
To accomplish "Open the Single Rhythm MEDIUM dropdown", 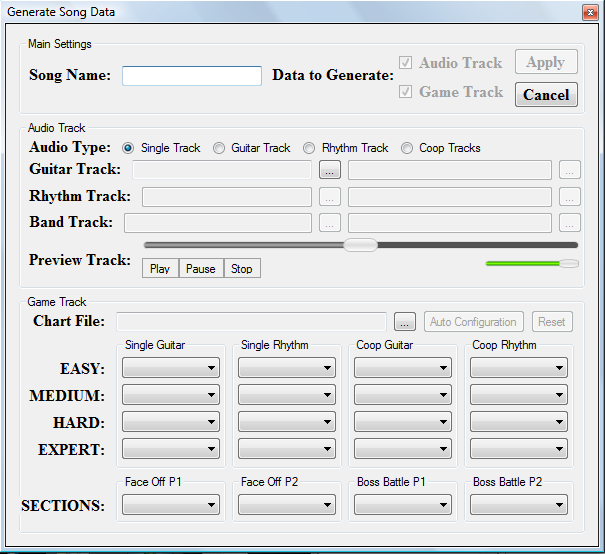I will pos(287,395).
